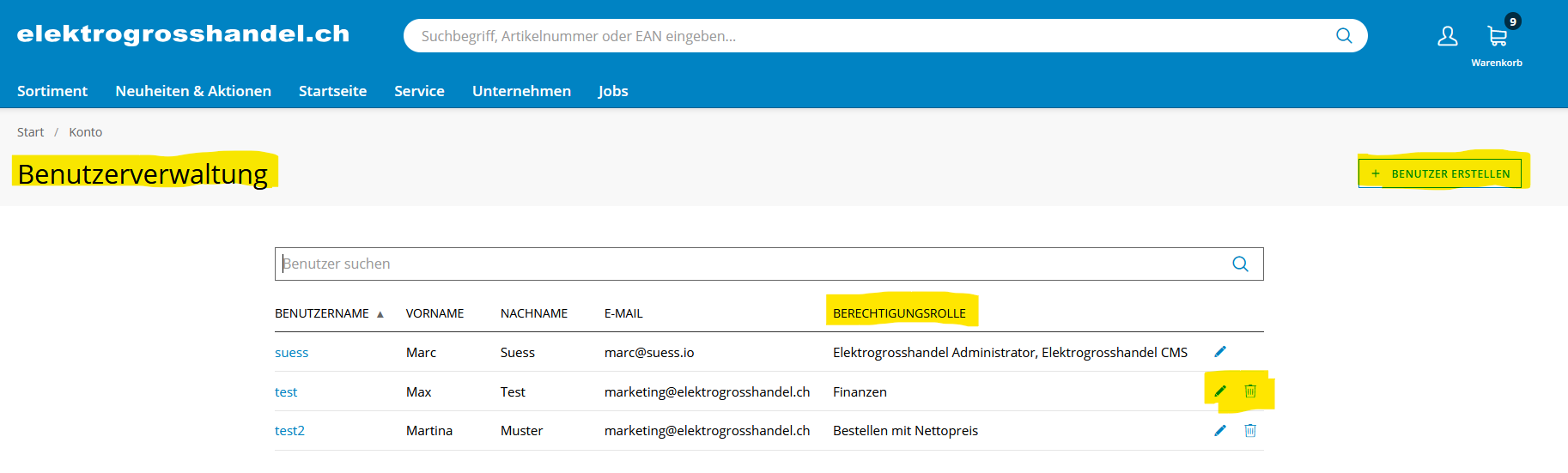Open the Unternehmen menu item

point(521,91)
